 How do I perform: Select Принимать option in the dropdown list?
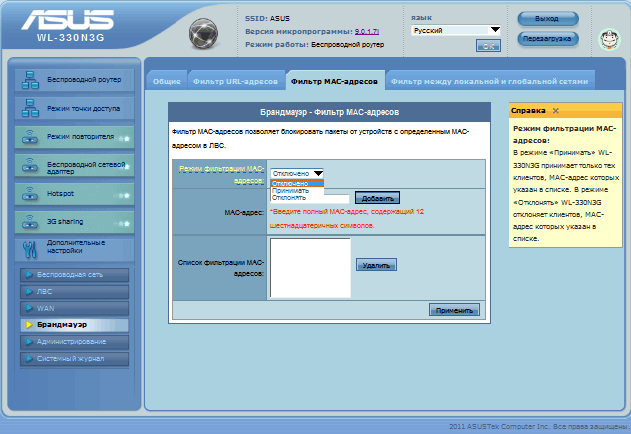[x=291, y=190]
